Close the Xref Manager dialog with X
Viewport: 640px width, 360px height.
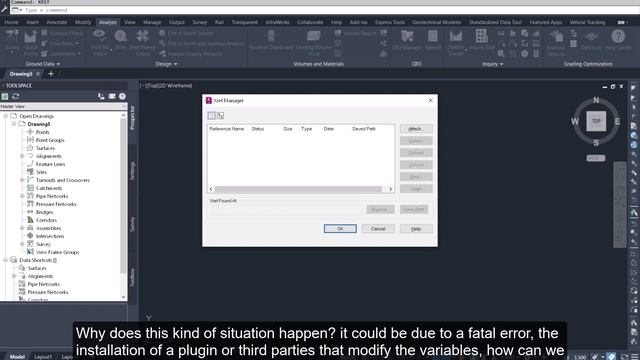coord(430,100)
